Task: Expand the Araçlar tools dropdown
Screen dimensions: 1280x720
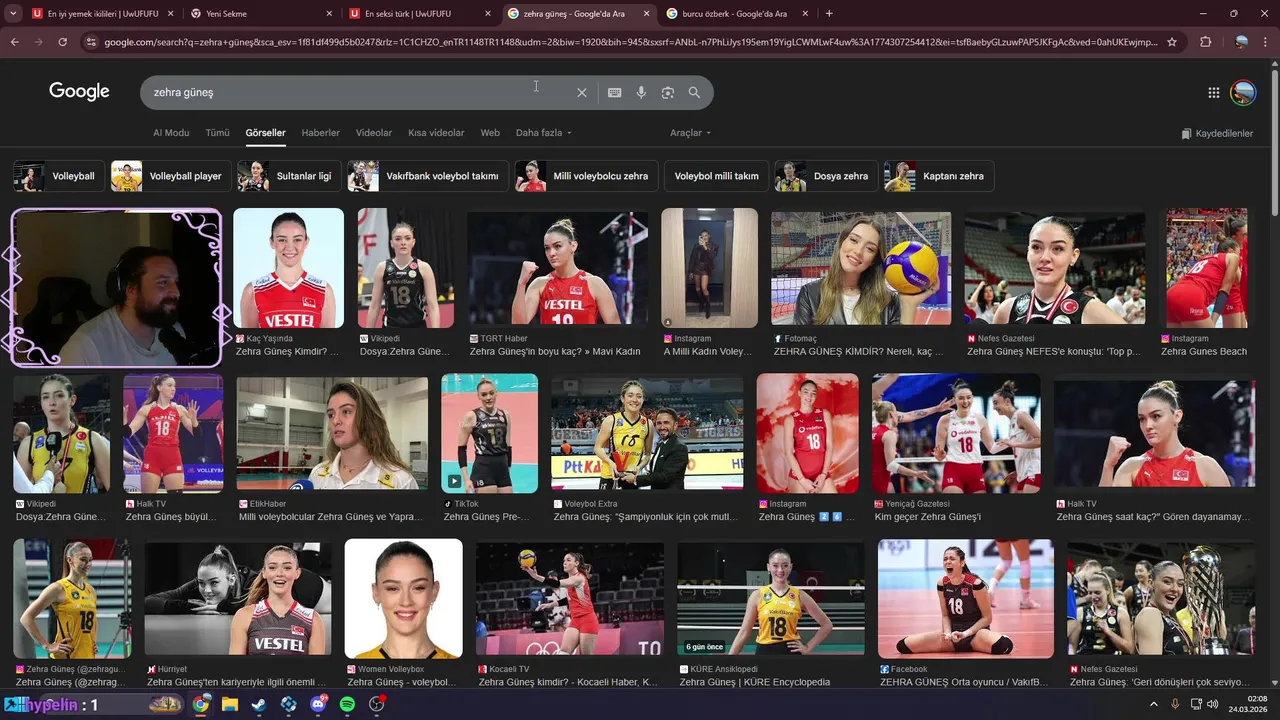Action: (x=690, y=133)
